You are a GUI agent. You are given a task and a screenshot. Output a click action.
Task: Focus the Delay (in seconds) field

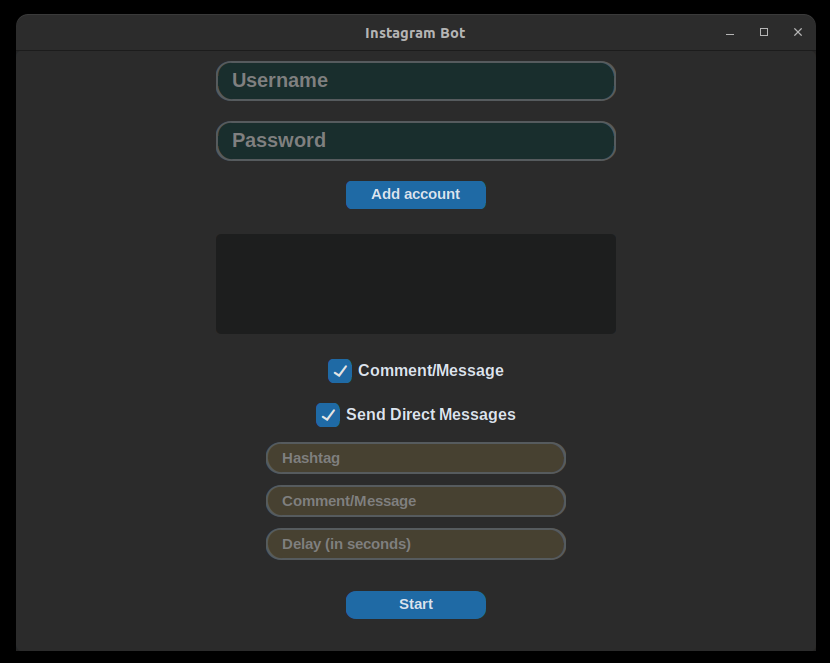click(x=416, y=544)
